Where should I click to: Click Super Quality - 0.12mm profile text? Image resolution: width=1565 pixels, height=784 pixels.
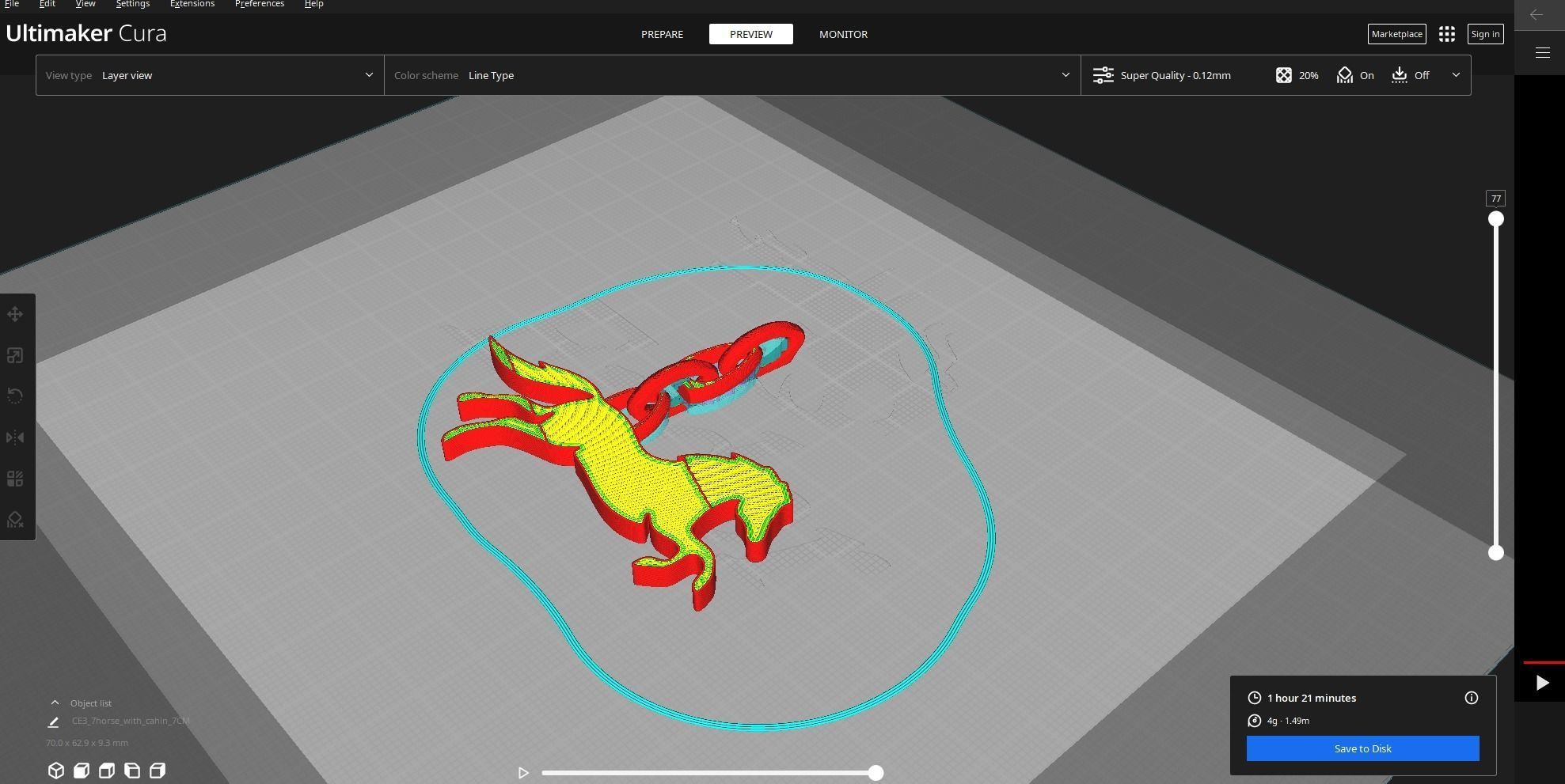coord(1176,75)
